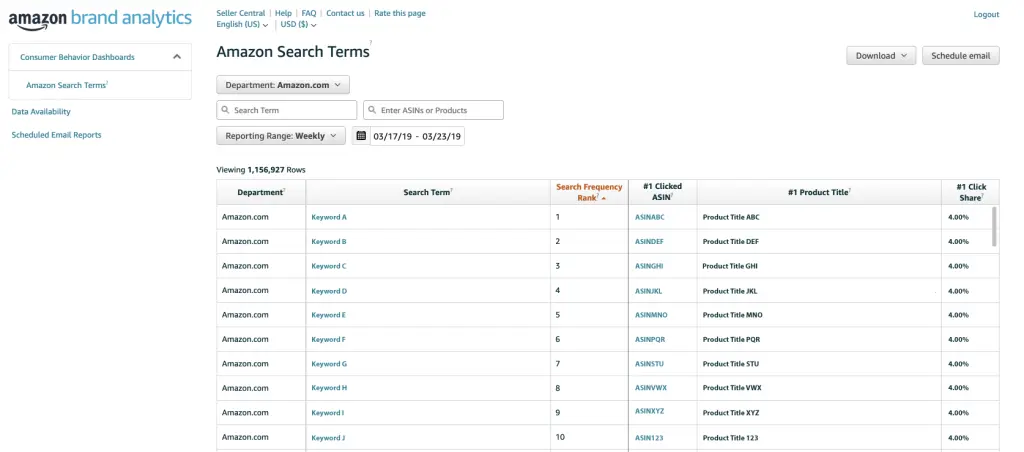The width and height of the screenshot is (1024, 452).
Task: Change language from English (US) selector
Action: pyautogui.click(x=242, y=25)
